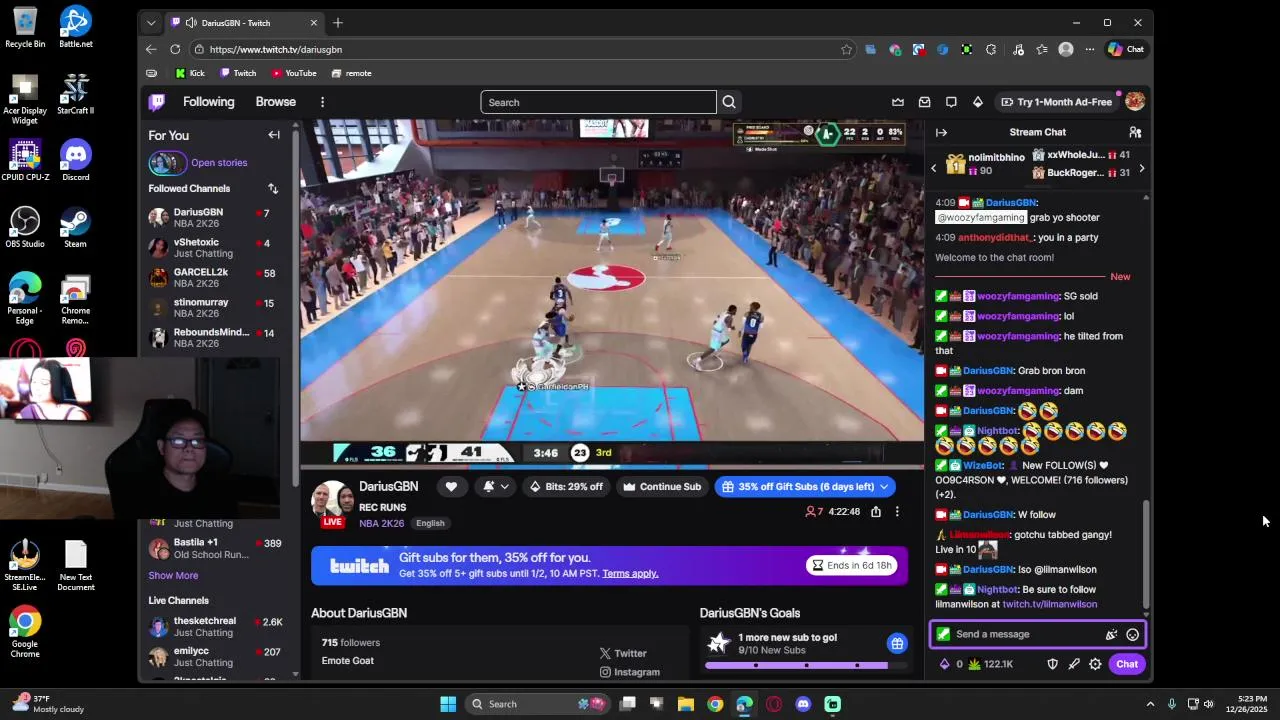1280x720 pixels.
Task: Open Discord from taskbar
Action: 803,704
